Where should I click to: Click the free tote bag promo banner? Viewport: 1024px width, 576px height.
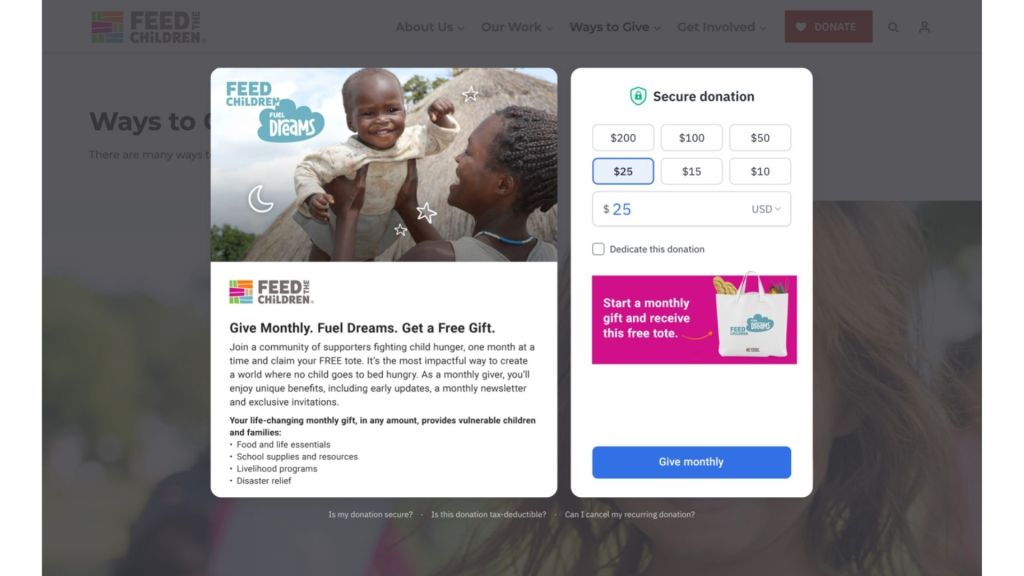pyautogui.click(x=694, y=319)
